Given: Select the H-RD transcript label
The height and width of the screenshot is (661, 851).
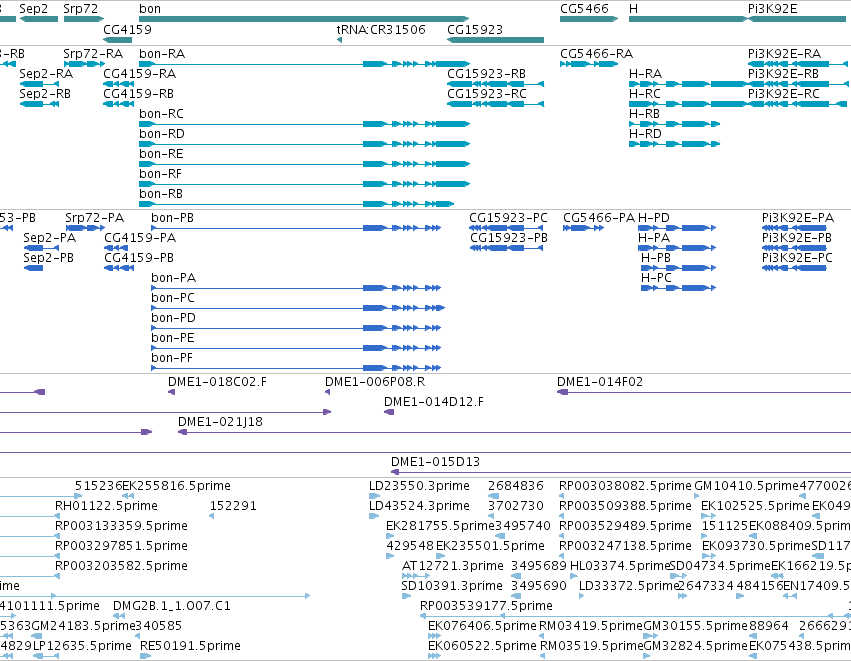Looking at the screenshot, I should [645, 134].
